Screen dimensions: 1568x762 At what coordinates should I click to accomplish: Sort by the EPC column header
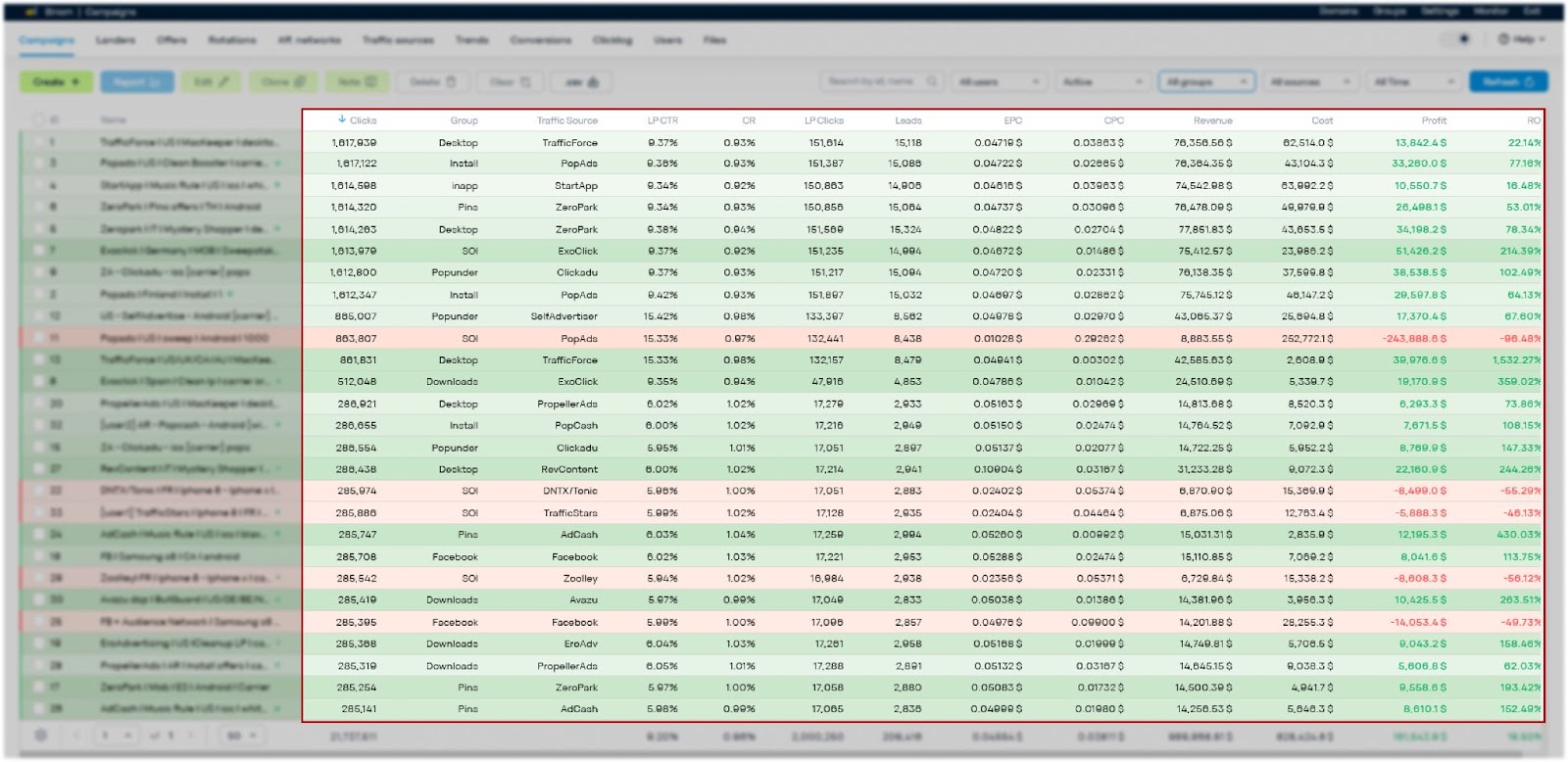tap(1013, 120)
